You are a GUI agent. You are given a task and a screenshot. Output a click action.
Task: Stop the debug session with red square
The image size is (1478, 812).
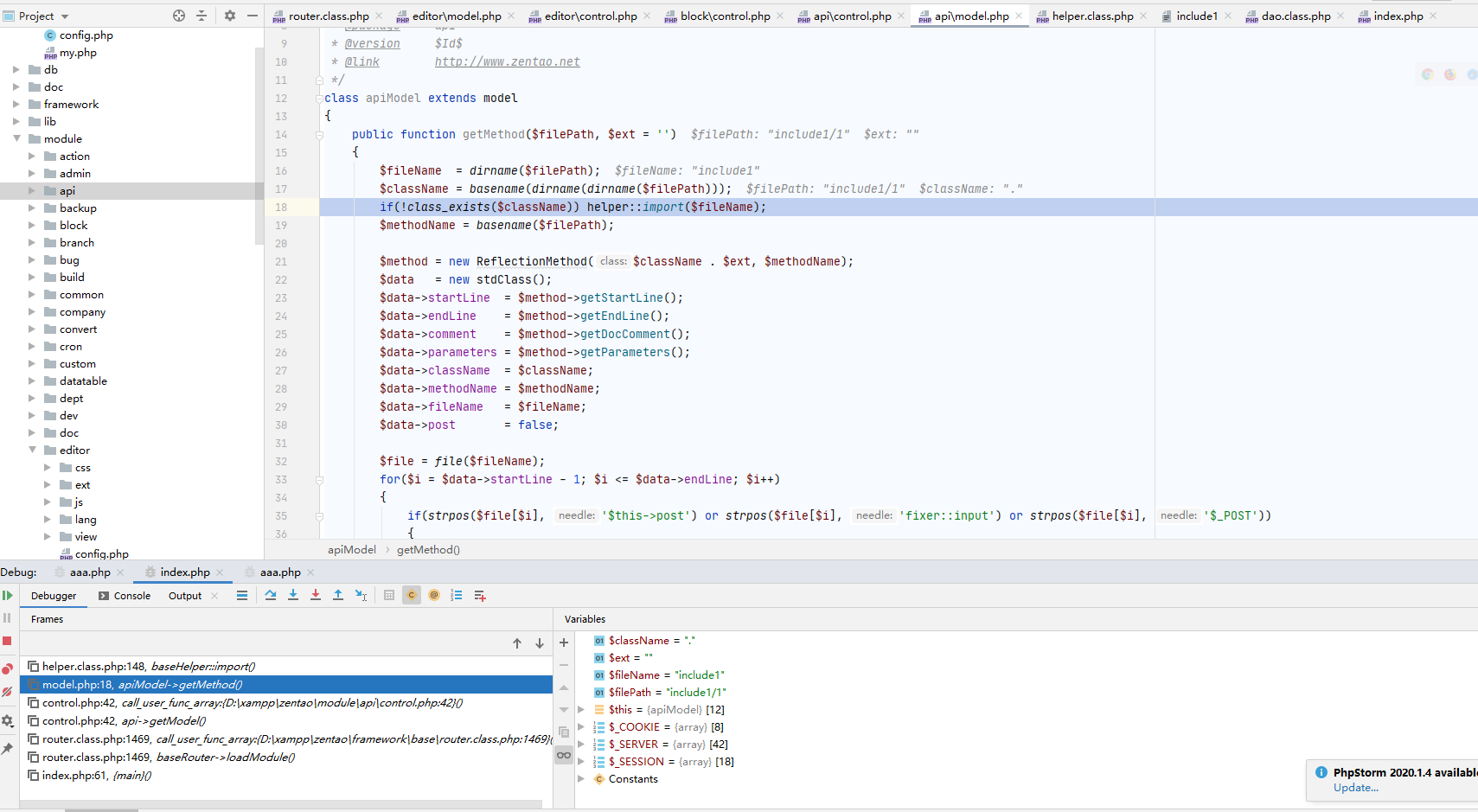(7, 641)
